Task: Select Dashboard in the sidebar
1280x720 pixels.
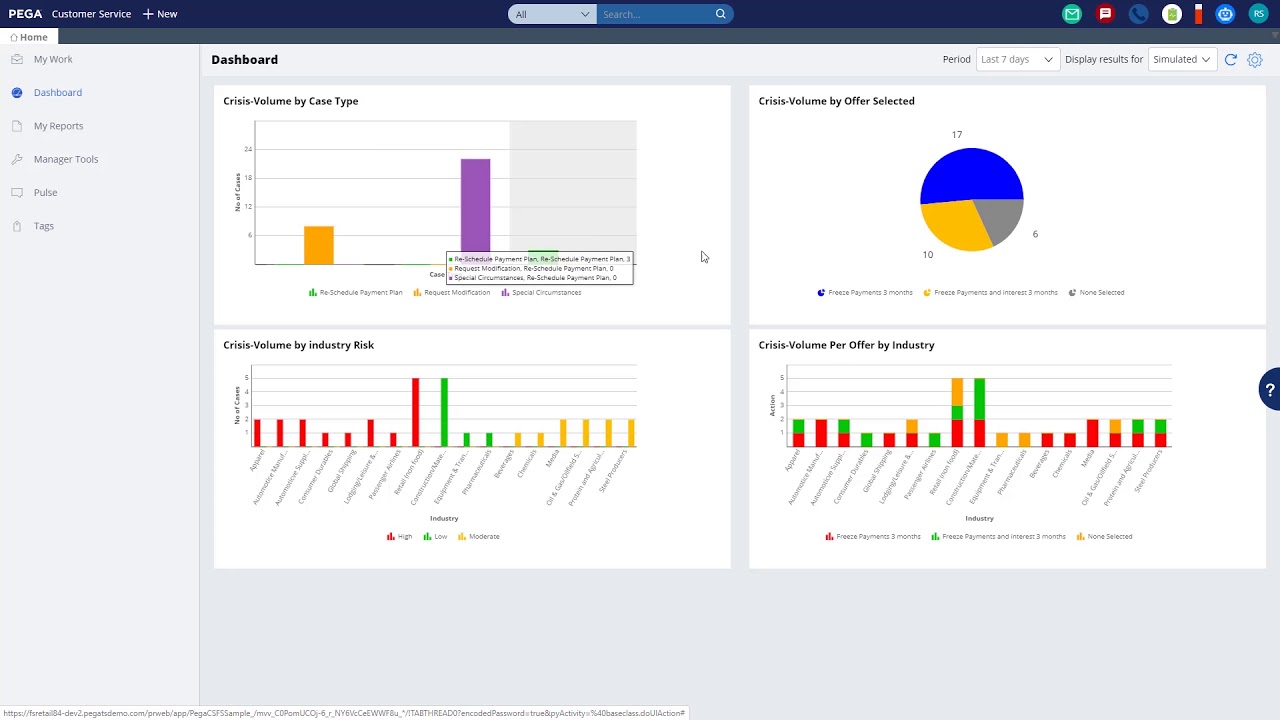Action: tap(58, 92)
